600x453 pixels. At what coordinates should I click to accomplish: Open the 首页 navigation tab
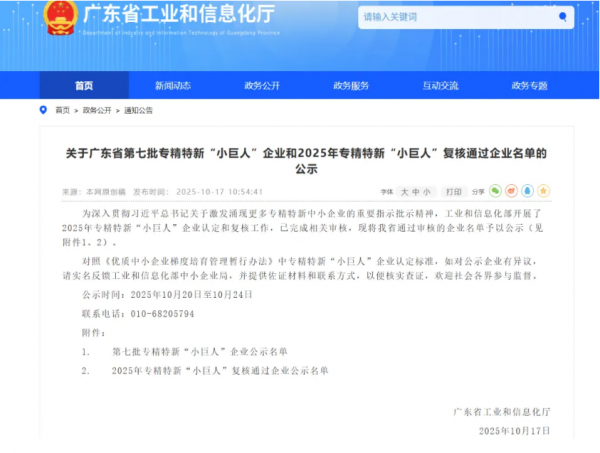(x=84, y=85)
